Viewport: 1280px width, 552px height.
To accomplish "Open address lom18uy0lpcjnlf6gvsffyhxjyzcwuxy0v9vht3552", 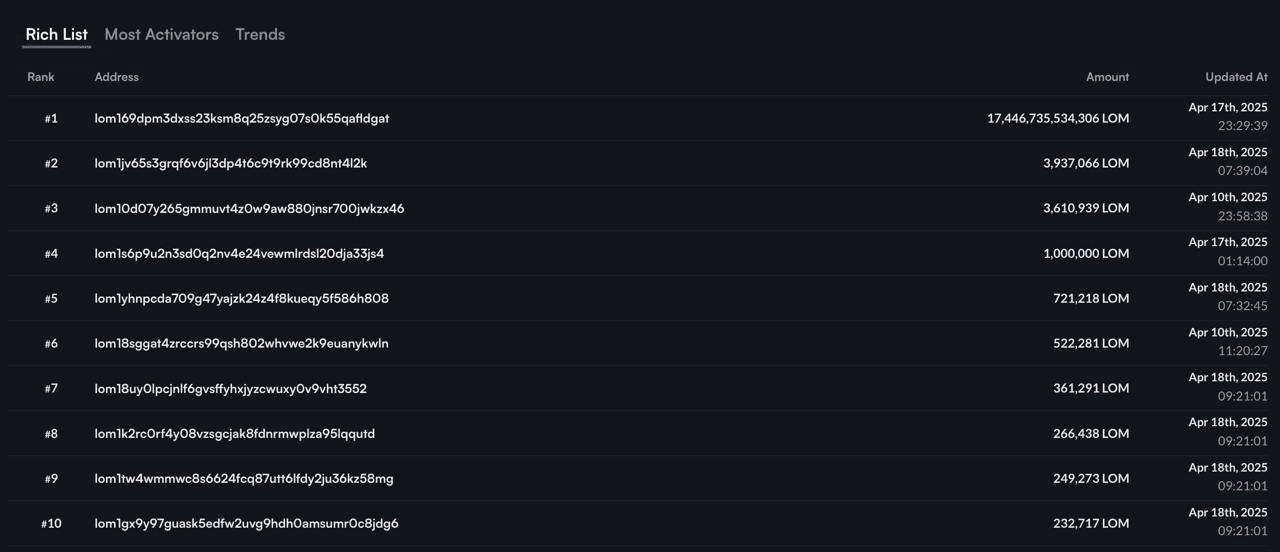I will point(231,388).
